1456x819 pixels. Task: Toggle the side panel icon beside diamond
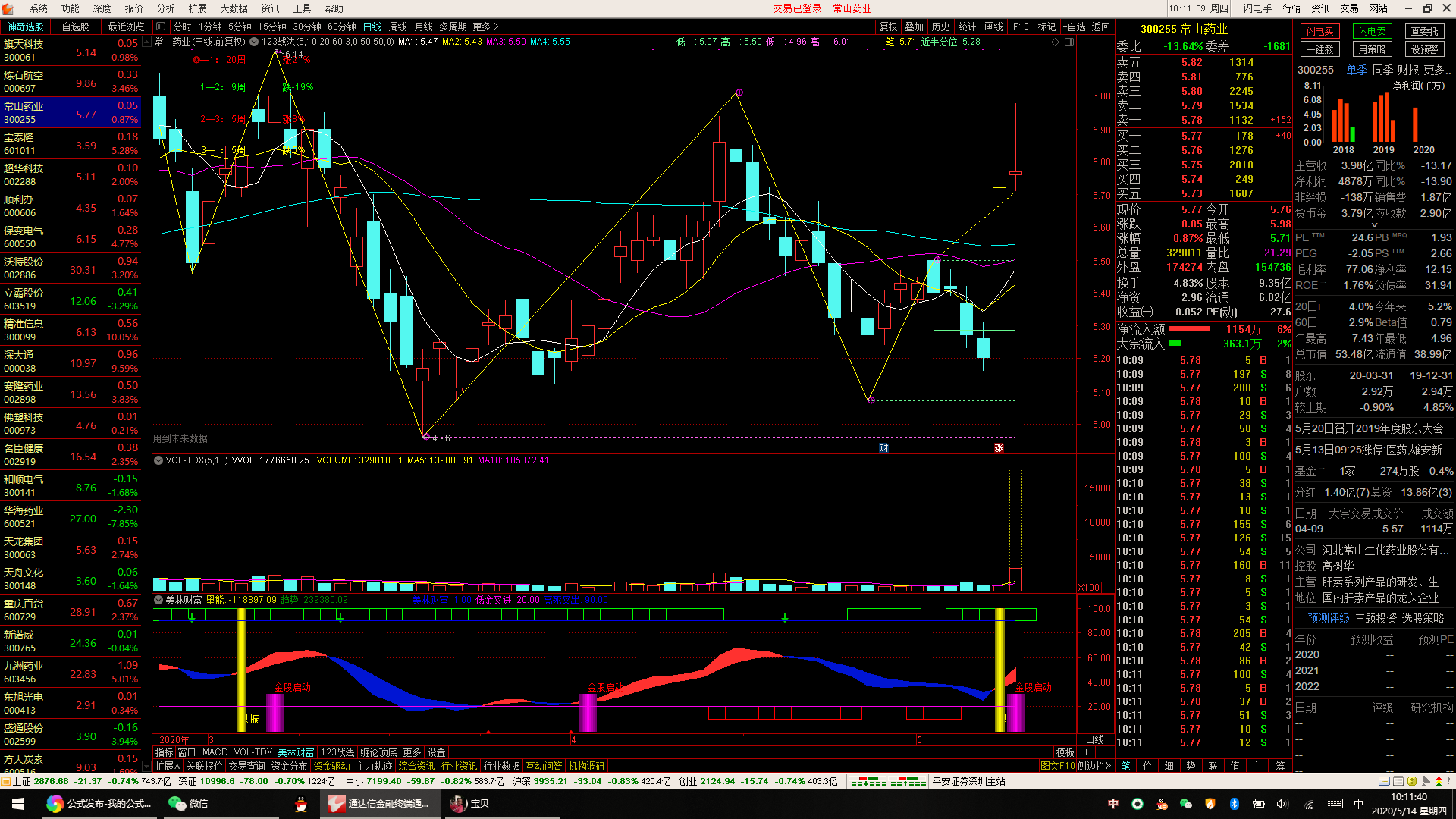(x=1069, y=42)
